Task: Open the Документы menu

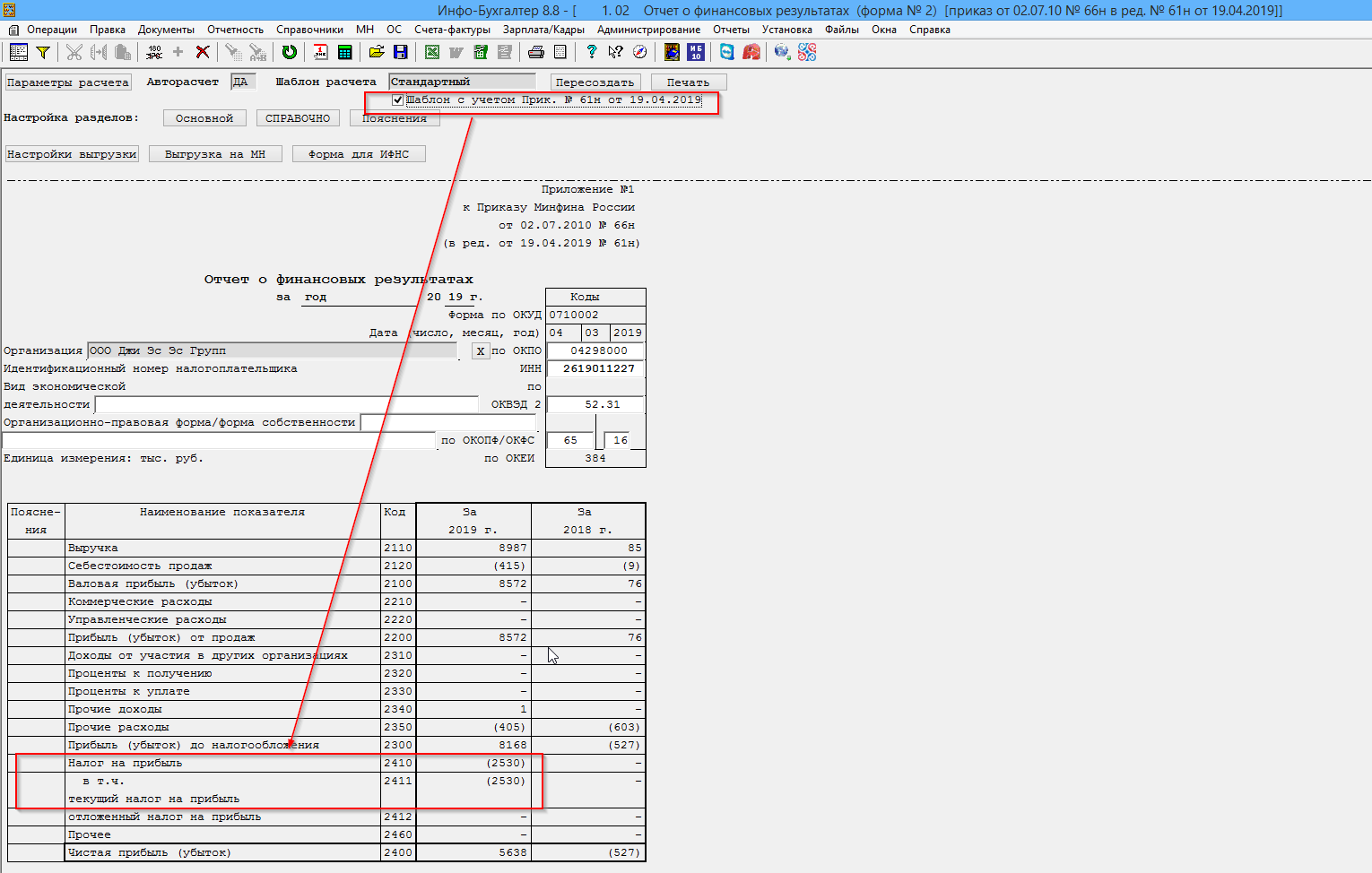Action: click(166, 30)
